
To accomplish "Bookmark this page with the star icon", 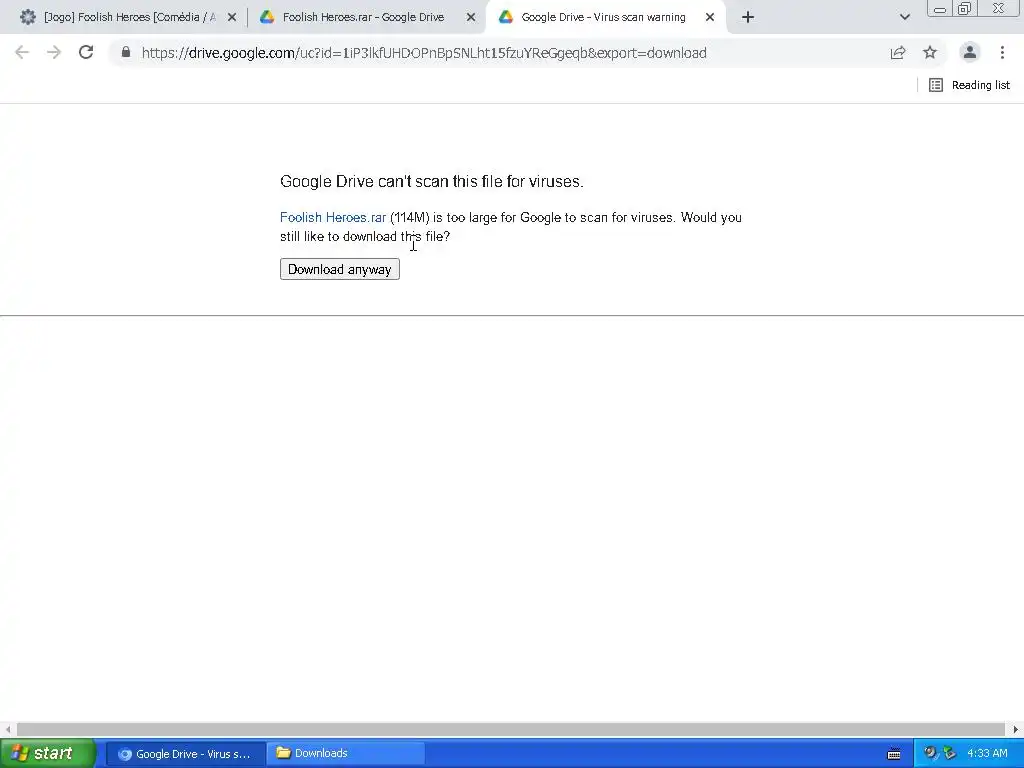I will [x=930, y=52].
